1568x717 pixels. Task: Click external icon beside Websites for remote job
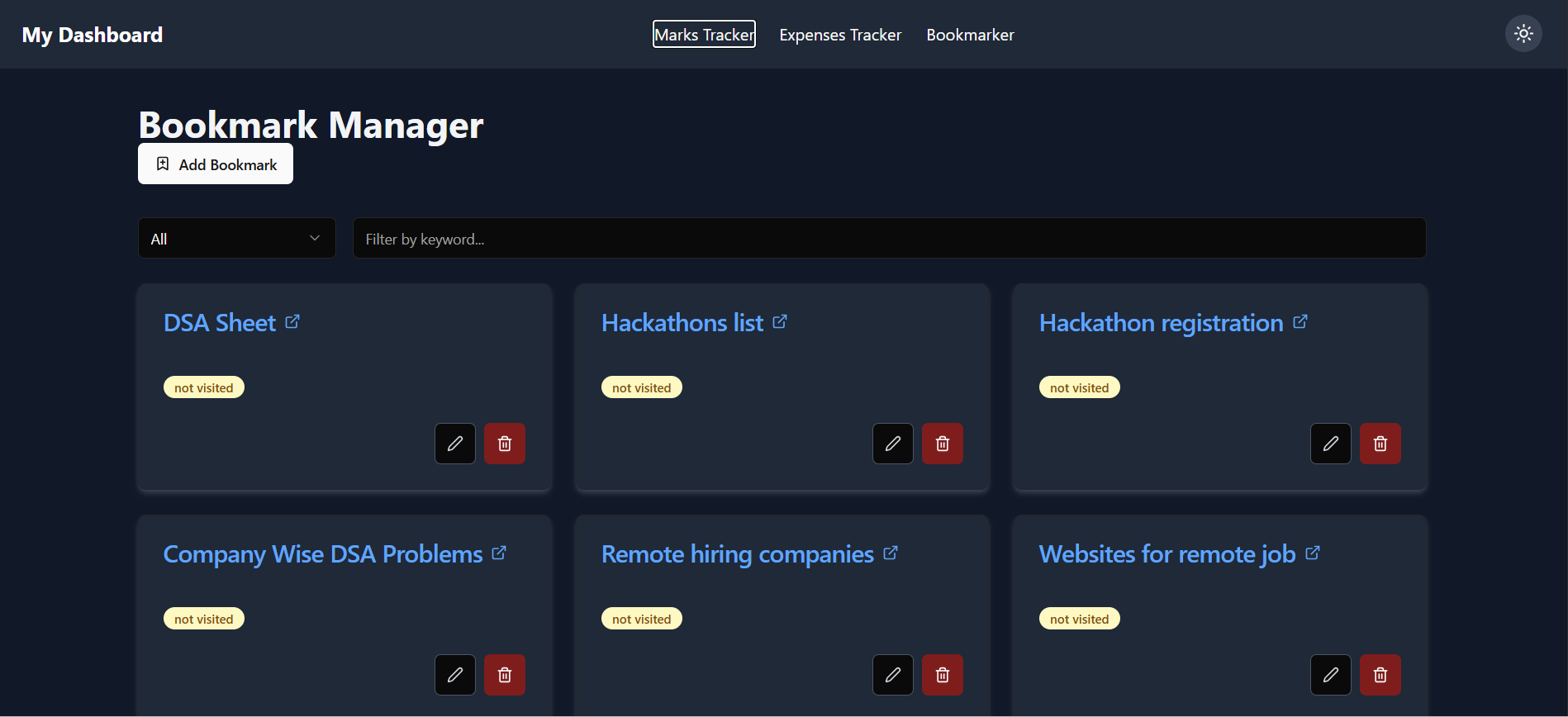point(1313,553)
